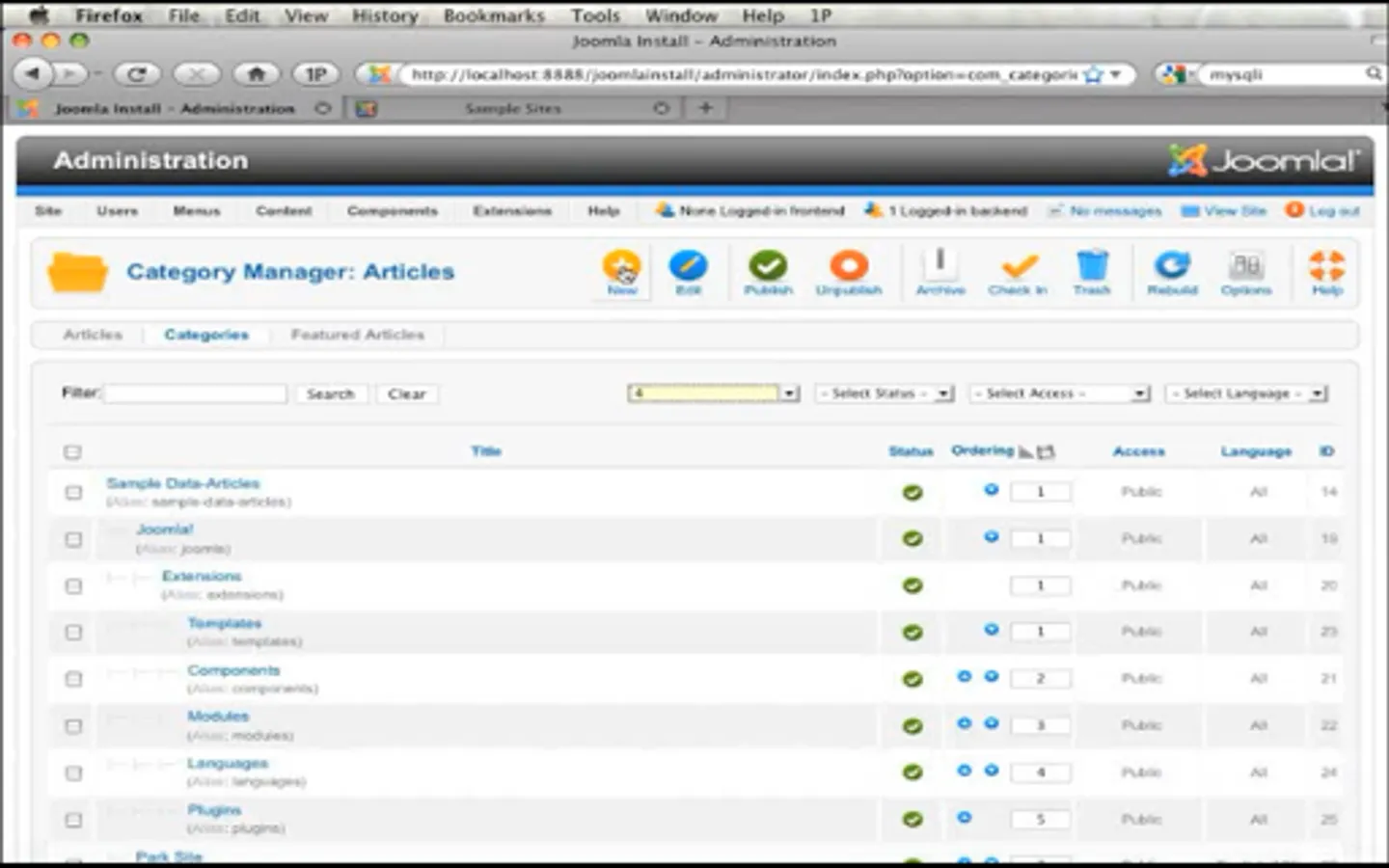
Task: Click the Archive toolbar icon
Action: point(940,272)
